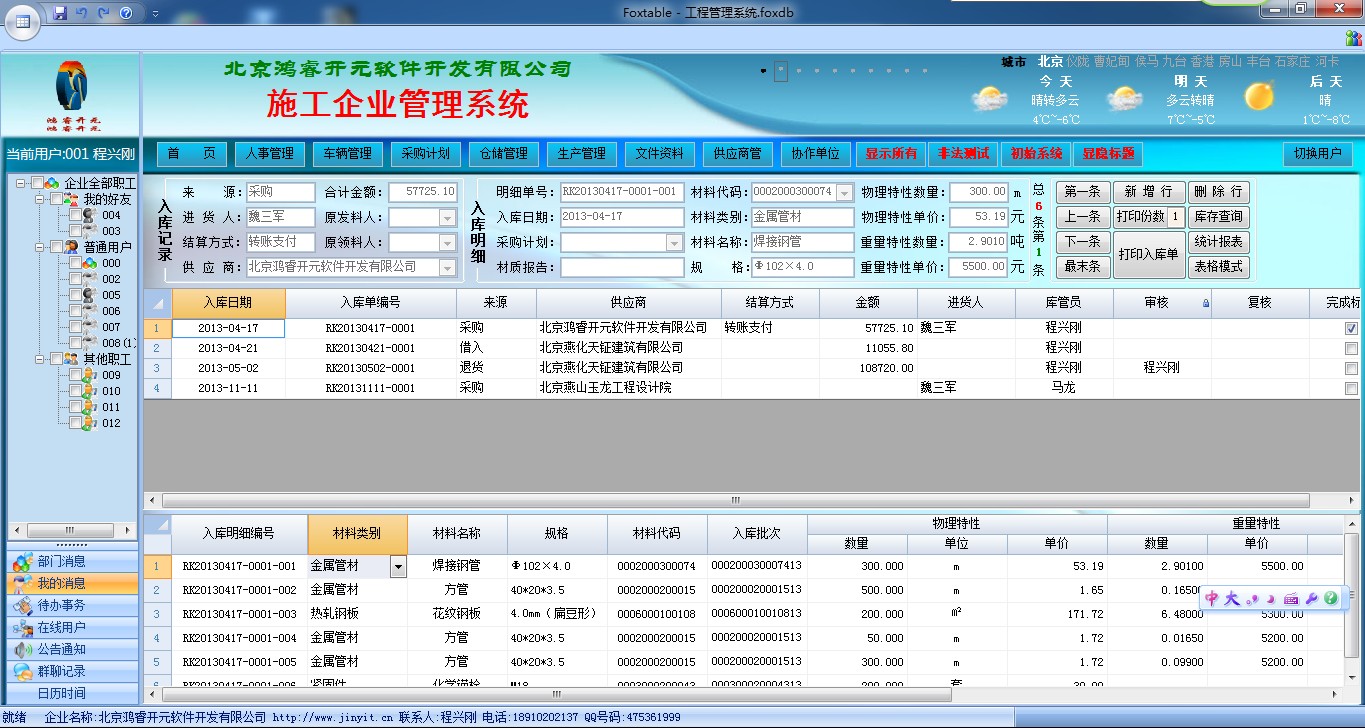
Task: Click the 在线用户 sidebar icon
Action: click(21, 628)
